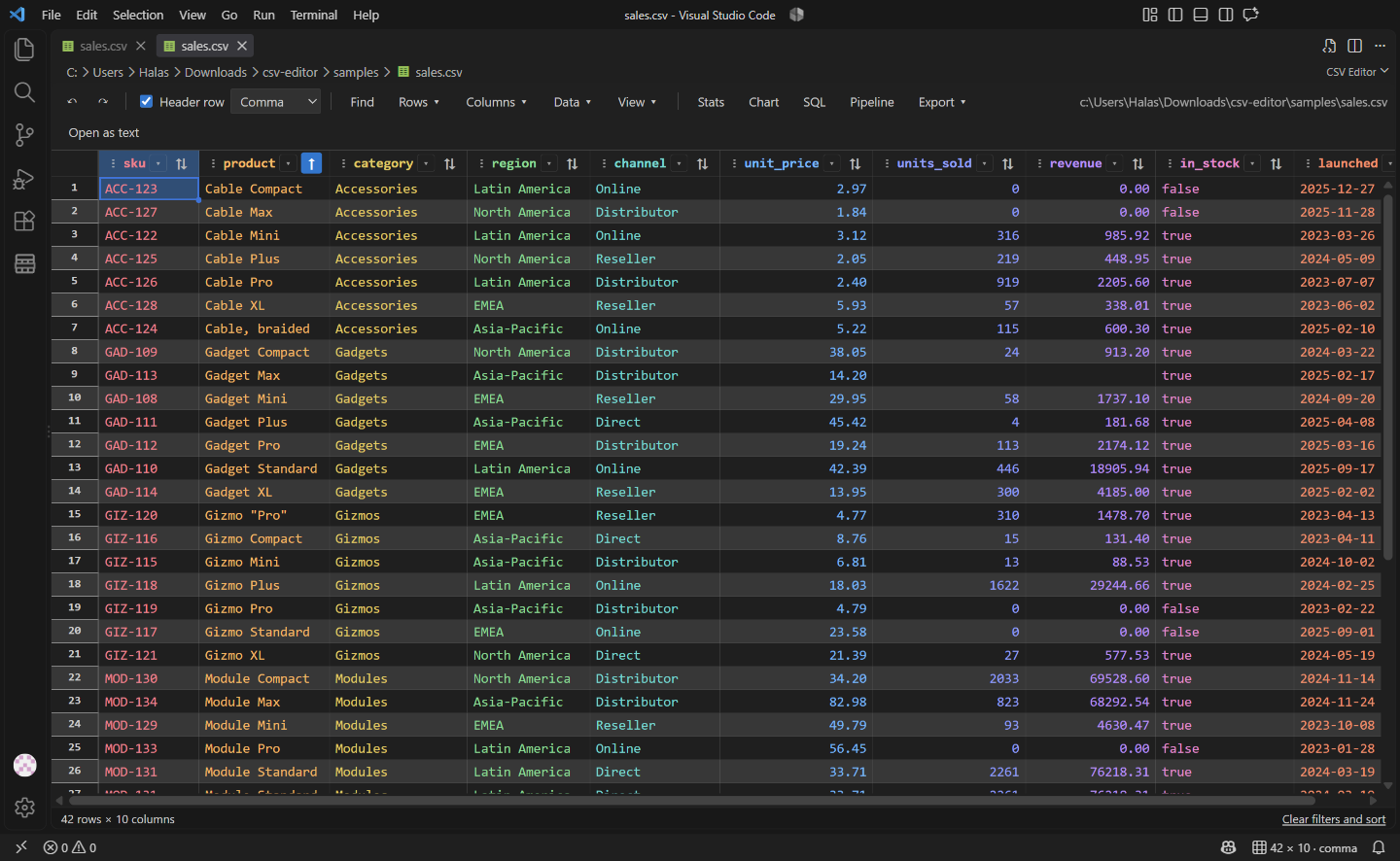Click the errors and warnings status item
The image size is (1400, 861).
70,847
